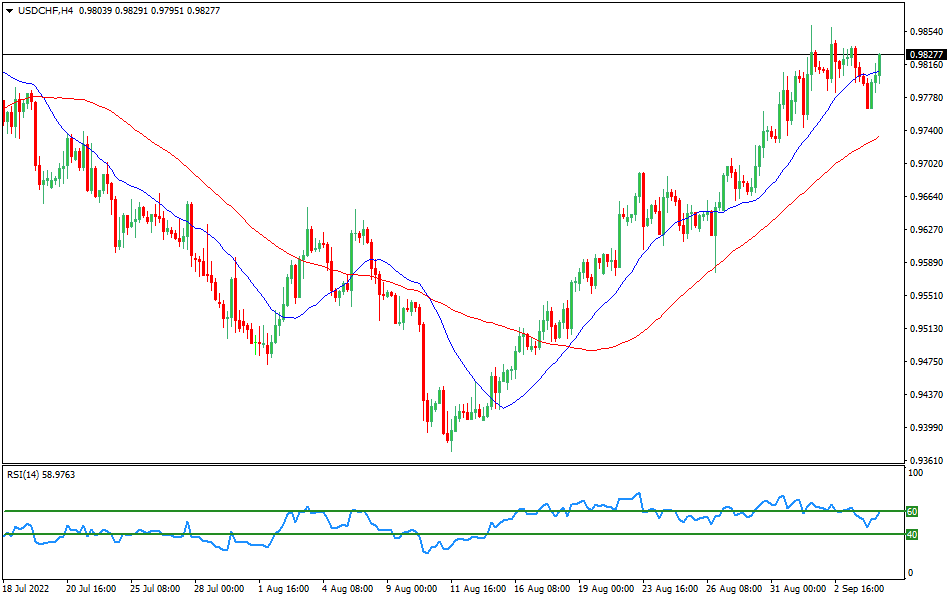Click the triangle arrow beside USDCHF,H4
This screenshot has width=950, height=600.
[9, 11]
